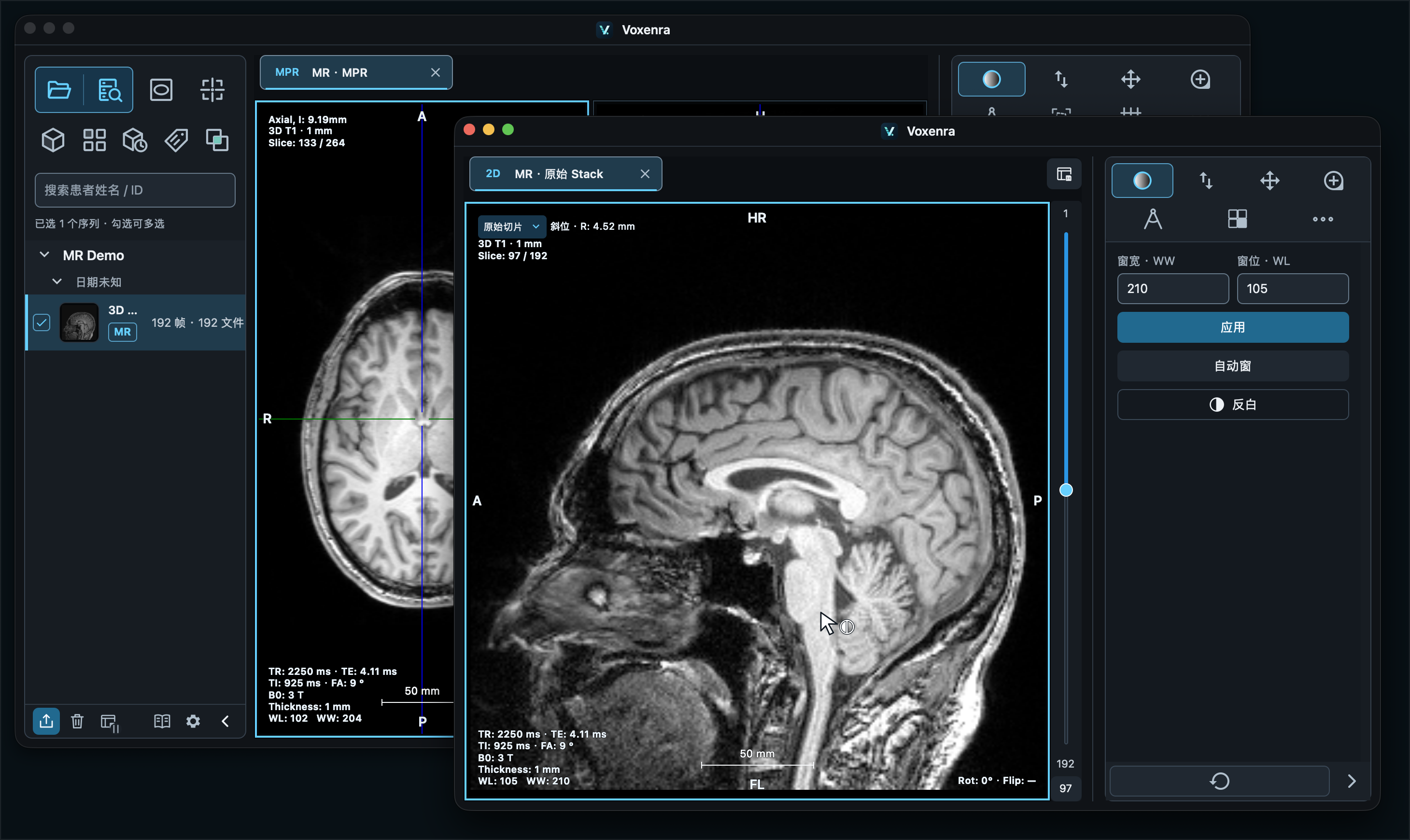Open more tools ellipsis in front panel
Screen dimensions: 1410x840
point(1323,219)
